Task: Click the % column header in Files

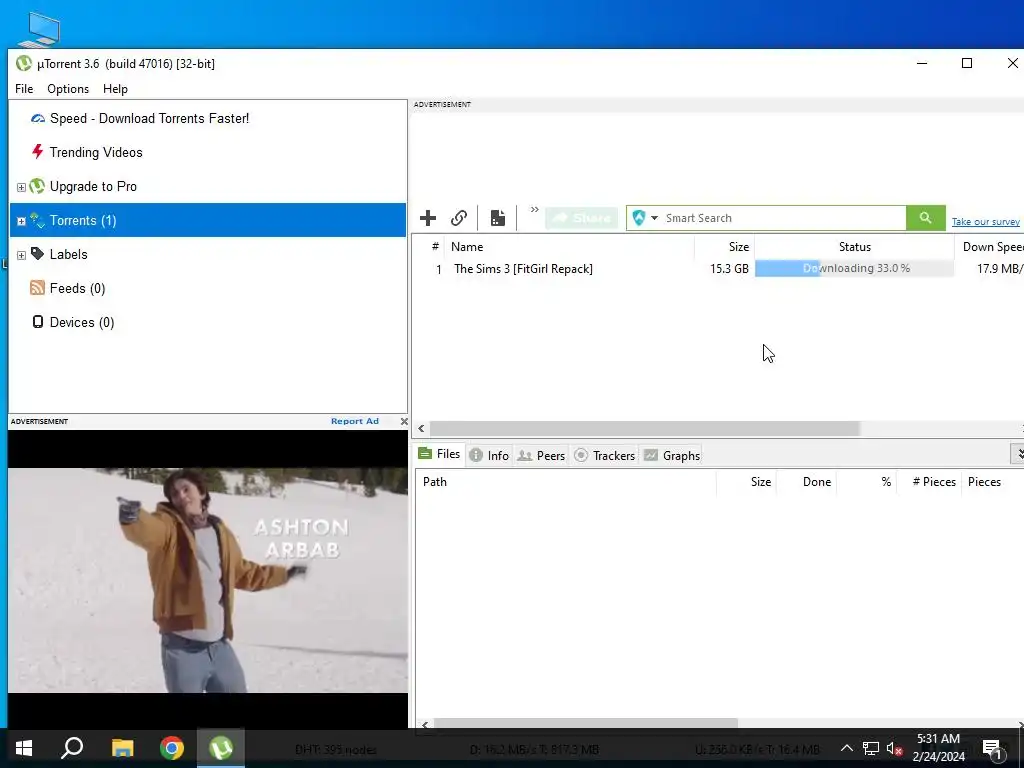Action: 866,482
